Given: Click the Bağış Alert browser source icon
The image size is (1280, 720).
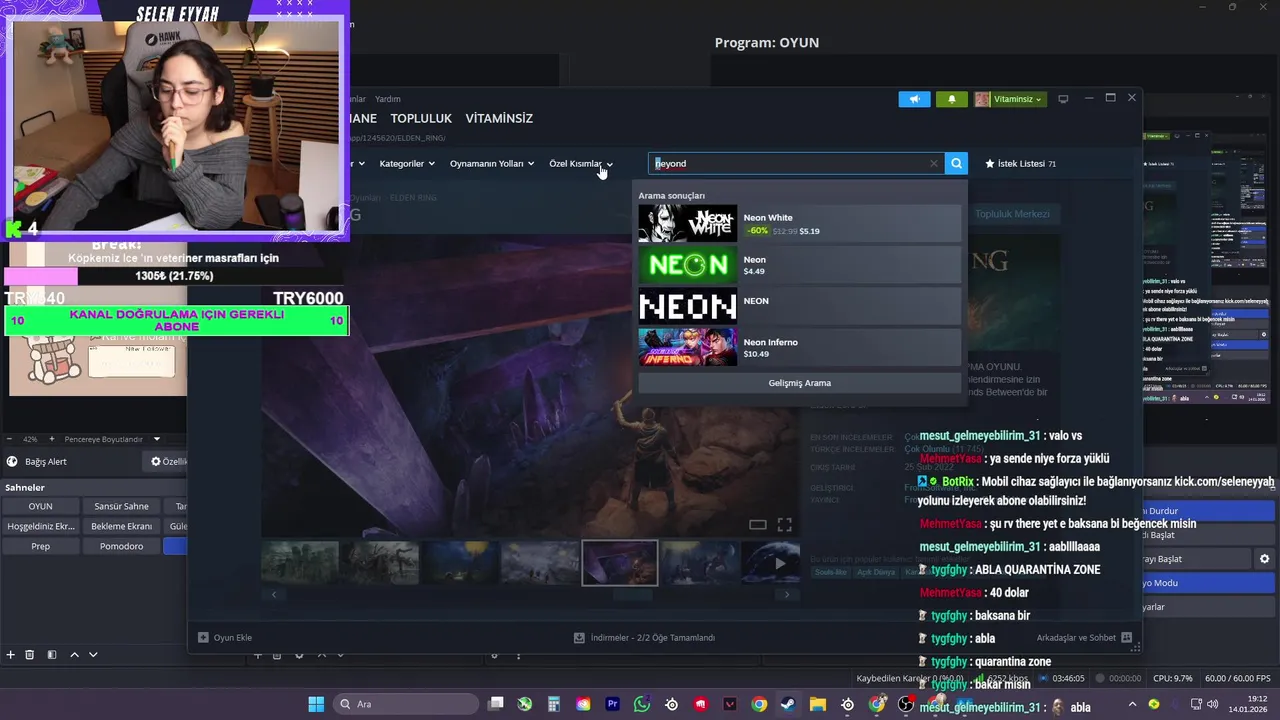Looking at the screenshot, I should [12, 462].
